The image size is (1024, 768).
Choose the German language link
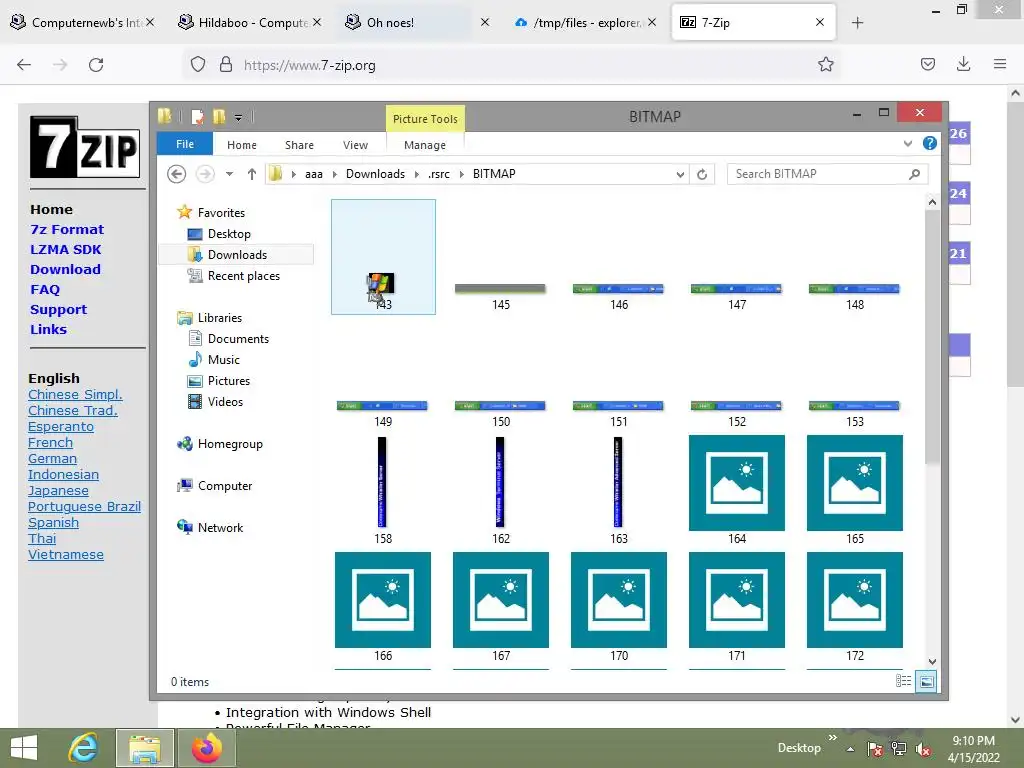[x=52, y=458]
